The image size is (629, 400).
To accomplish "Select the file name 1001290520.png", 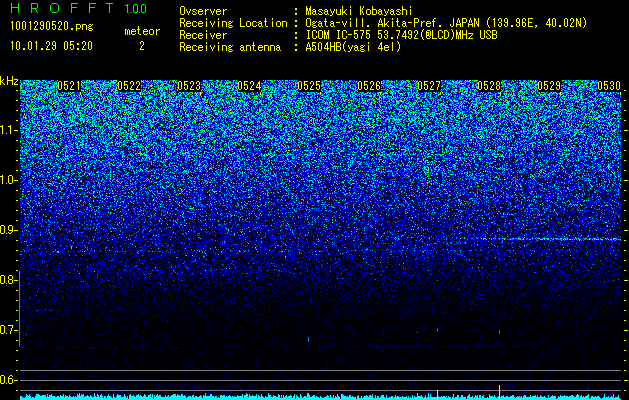I will click(x=52, y=27).
